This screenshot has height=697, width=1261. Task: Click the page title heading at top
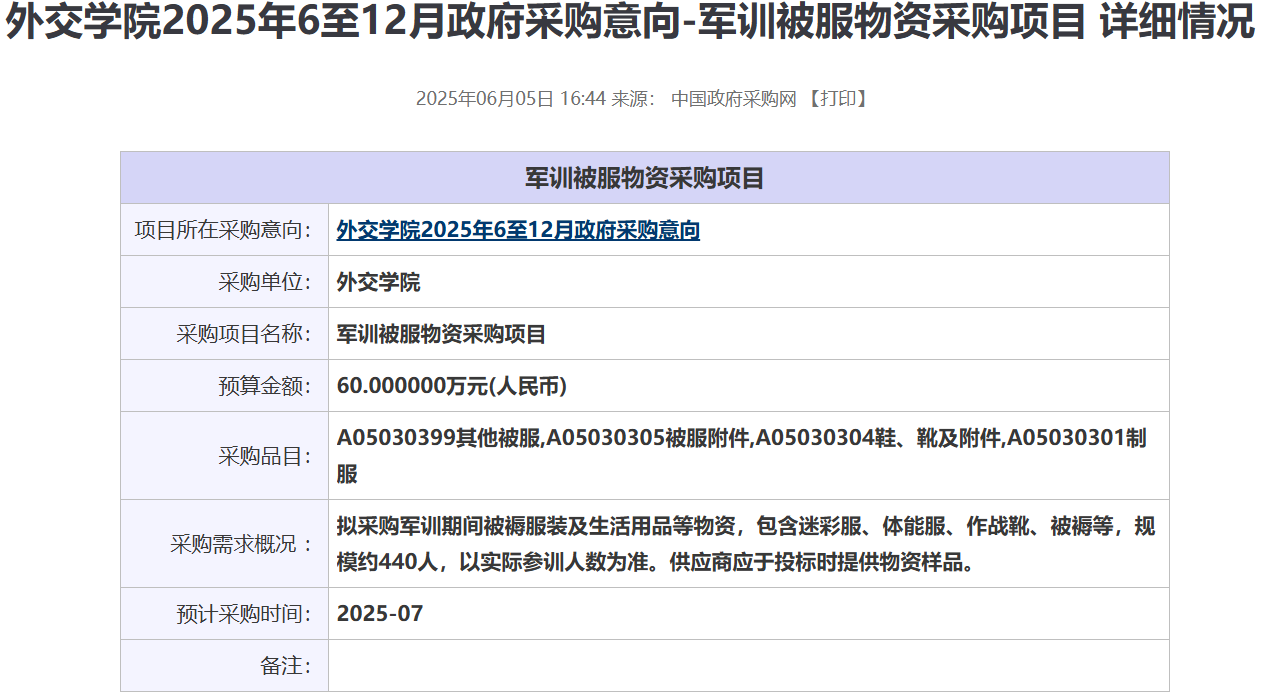pyautogui.click(x=630, y=24)
